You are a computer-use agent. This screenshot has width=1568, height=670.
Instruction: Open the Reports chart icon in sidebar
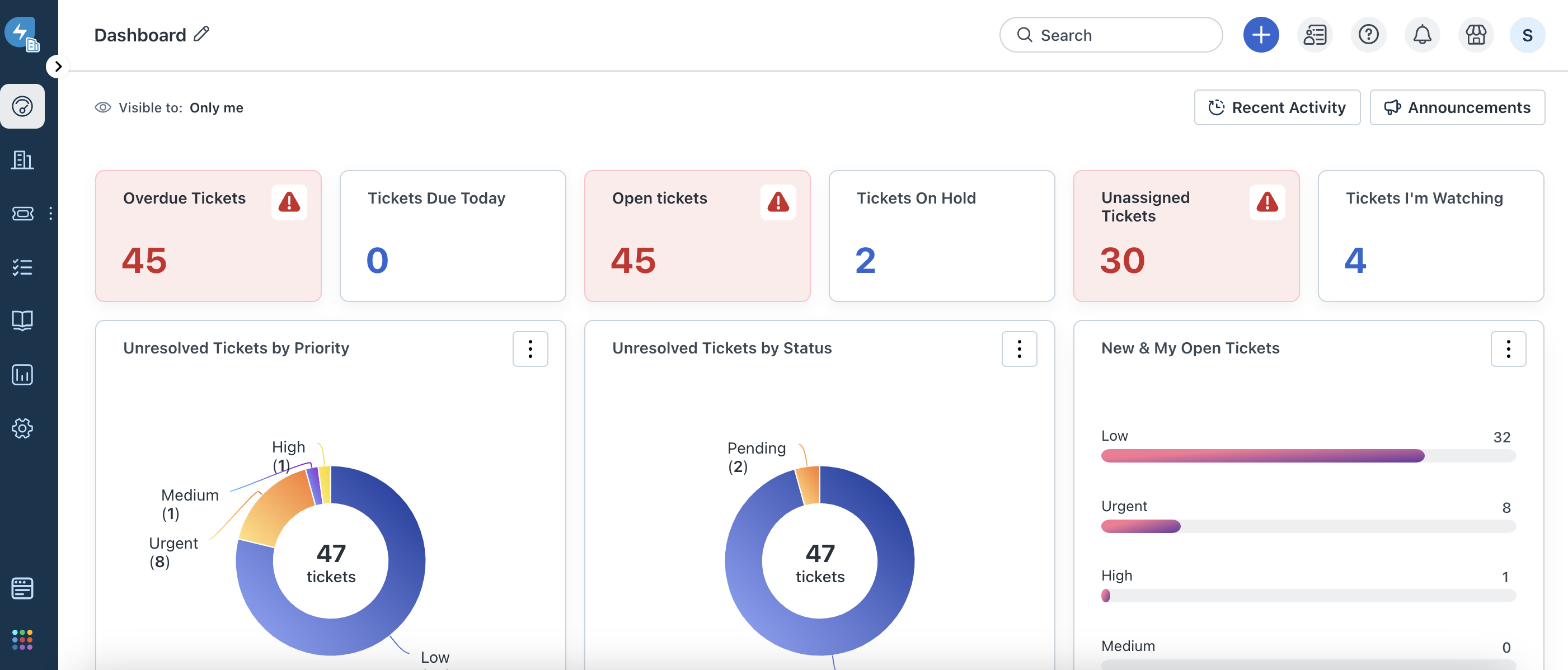click(22, 374)
